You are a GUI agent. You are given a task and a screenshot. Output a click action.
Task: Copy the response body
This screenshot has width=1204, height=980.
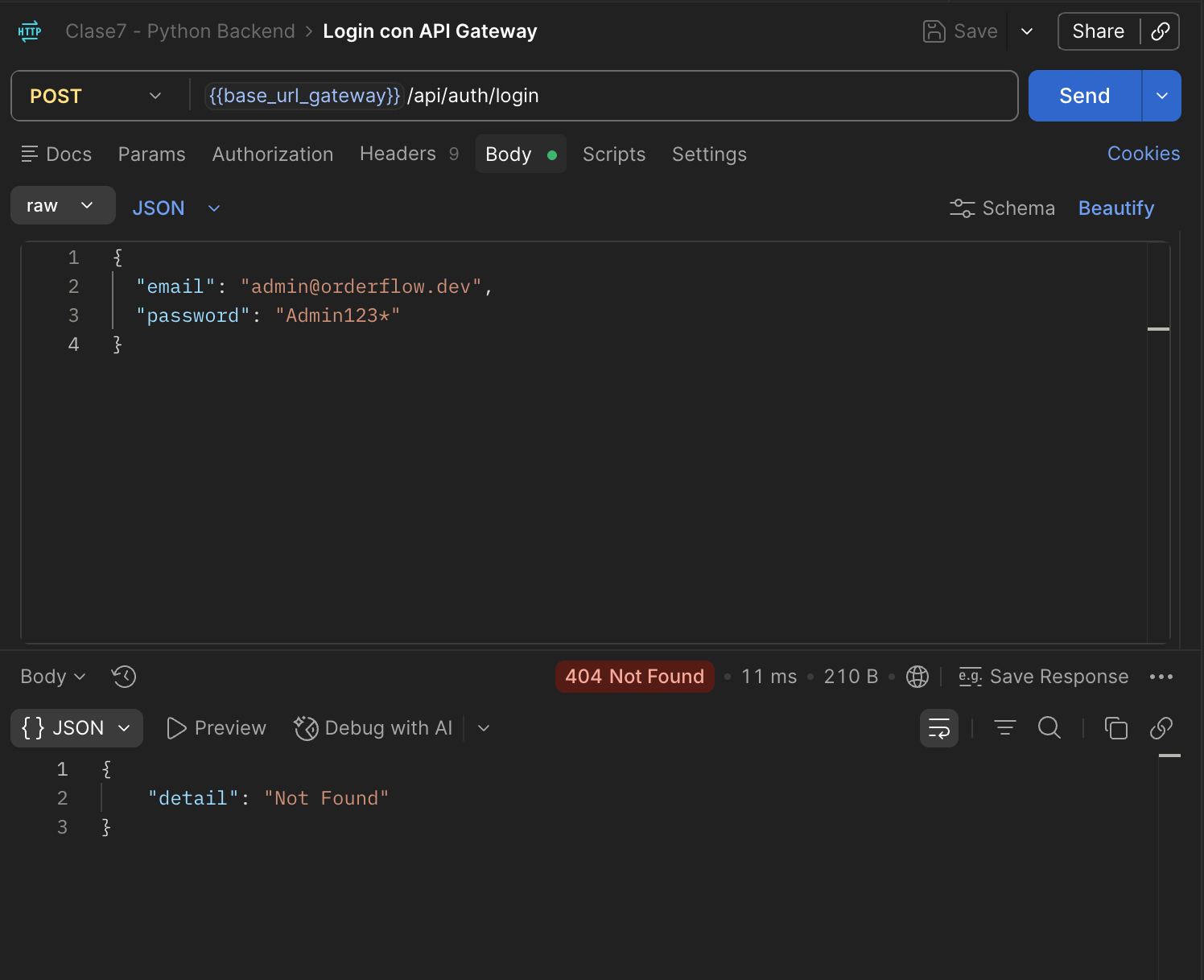(x=1116, y=728)
